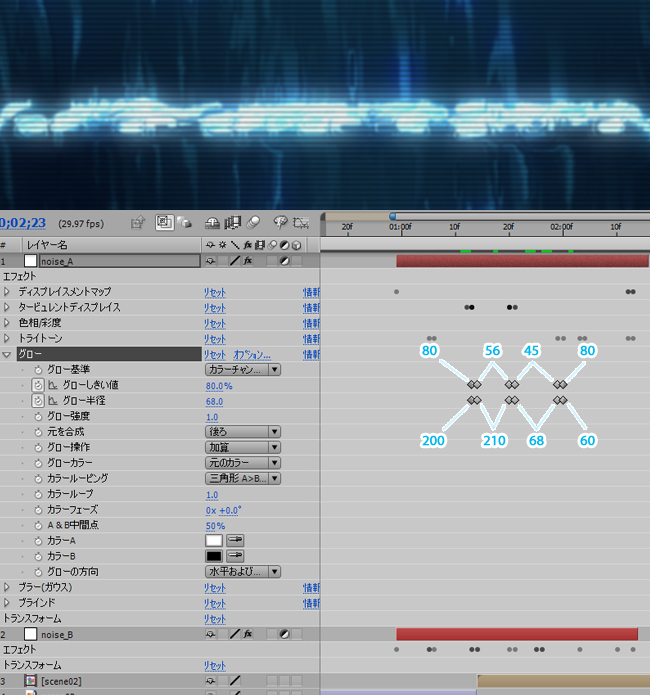The height and width of the screenshot is (695, 650).
Task: Click リセット for ディスプレイスメントマップ effect
Action: click(215, 292)
